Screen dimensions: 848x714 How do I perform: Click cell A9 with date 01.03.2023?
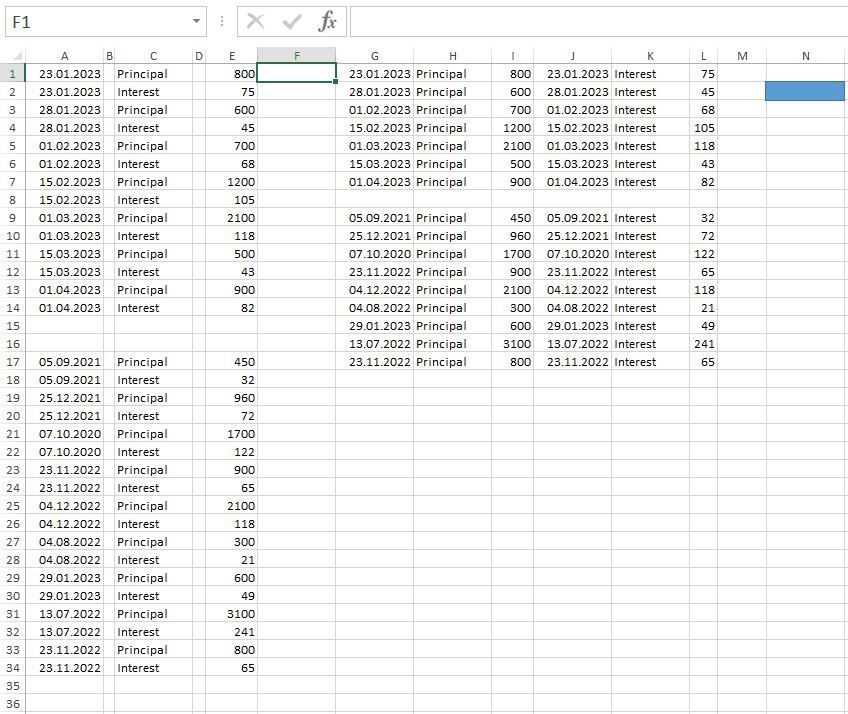coord(64,217)
